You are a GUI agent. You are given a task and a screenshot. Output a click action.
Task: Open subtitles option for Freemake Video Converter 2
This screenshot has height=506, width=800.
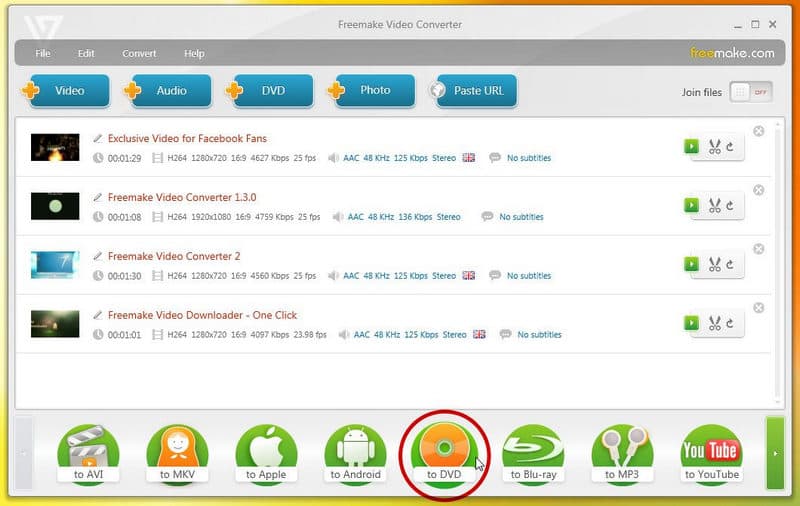(x=524, y=276)
